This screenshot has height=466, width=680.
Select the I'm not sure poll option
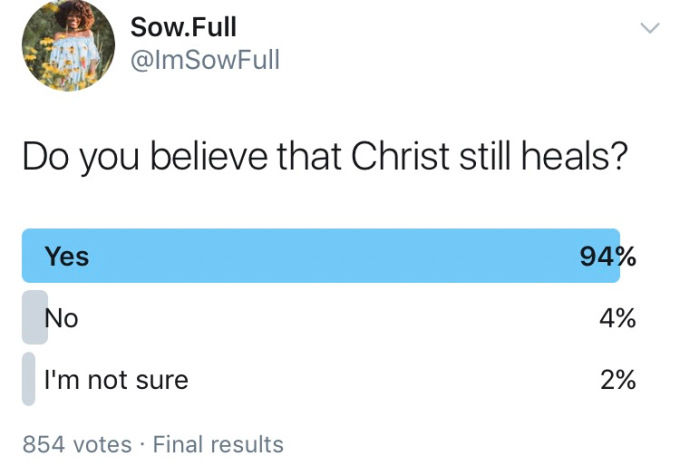click(117, 380)
